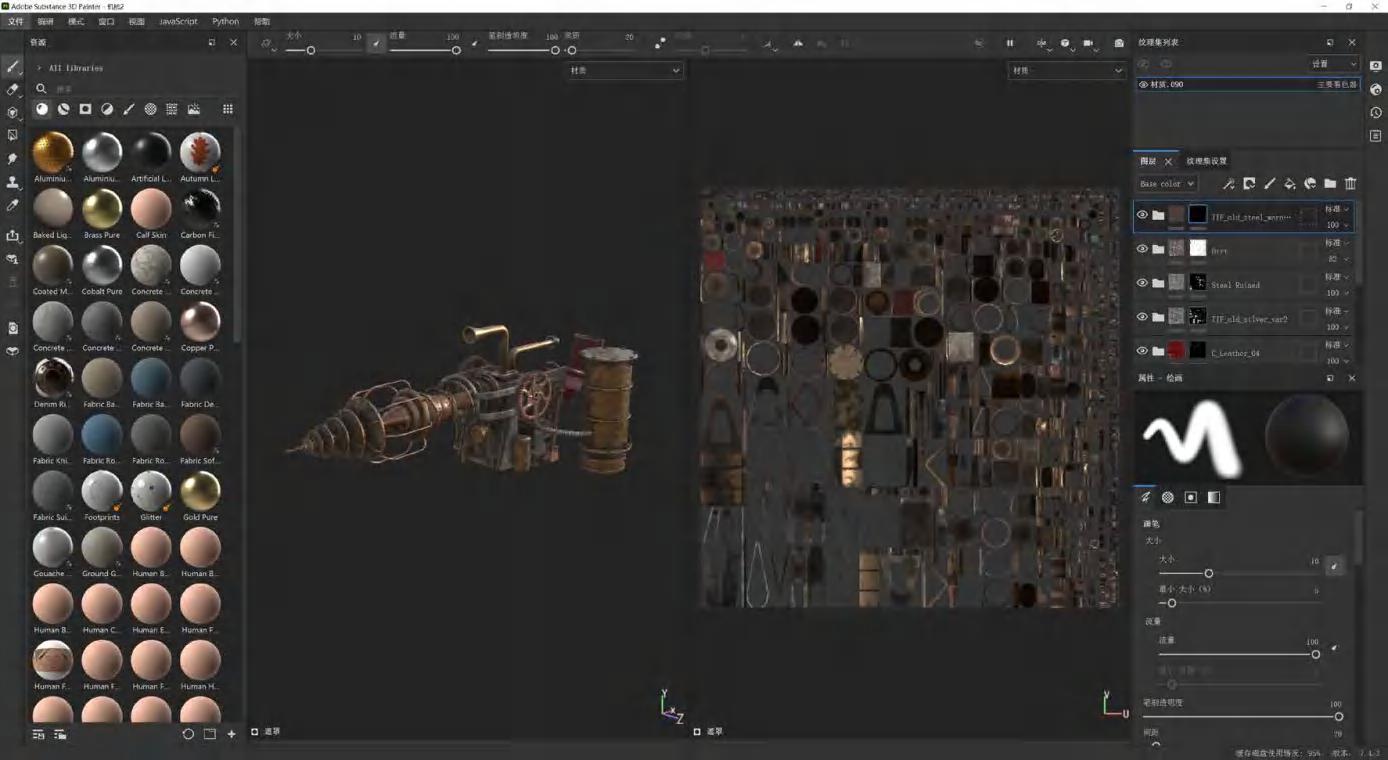Filter assets by materials sphere icon
The height and width of the screenshot is (760, 1388).
click(42, 109)
